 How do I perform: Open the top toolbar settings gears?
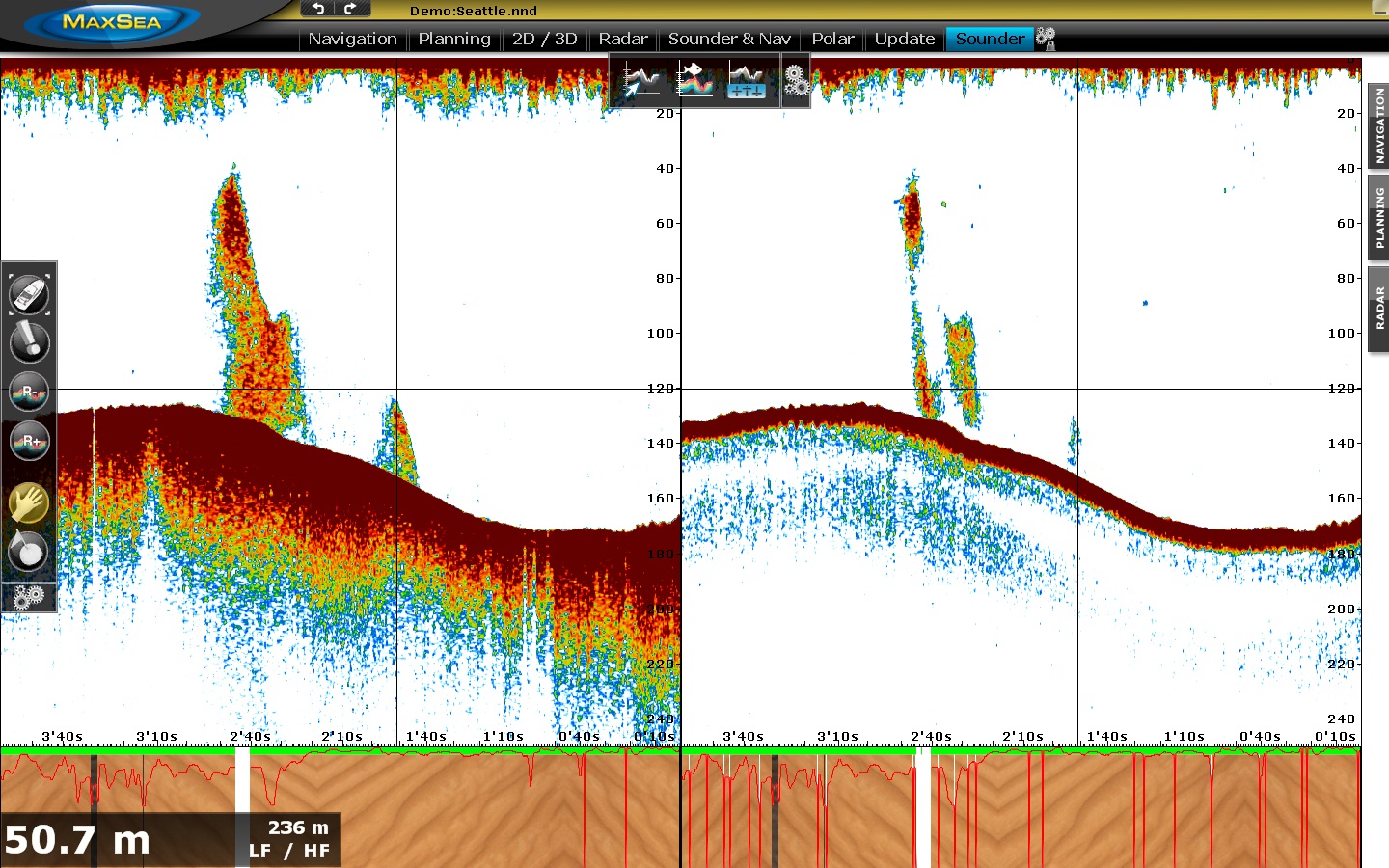tap(796, 81)
